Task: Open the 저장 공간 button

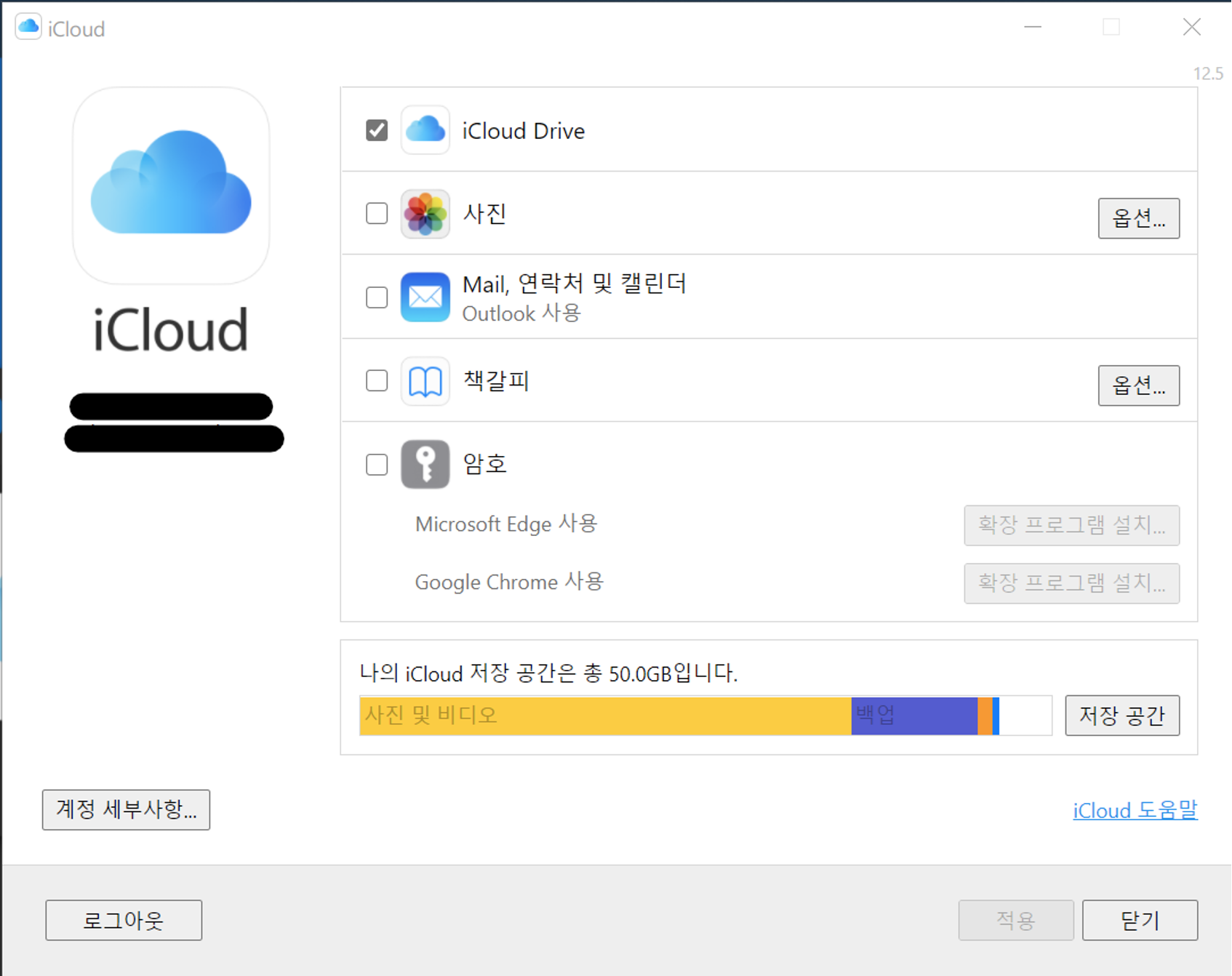Action: pyautogui.click(x=1123, y=716)
